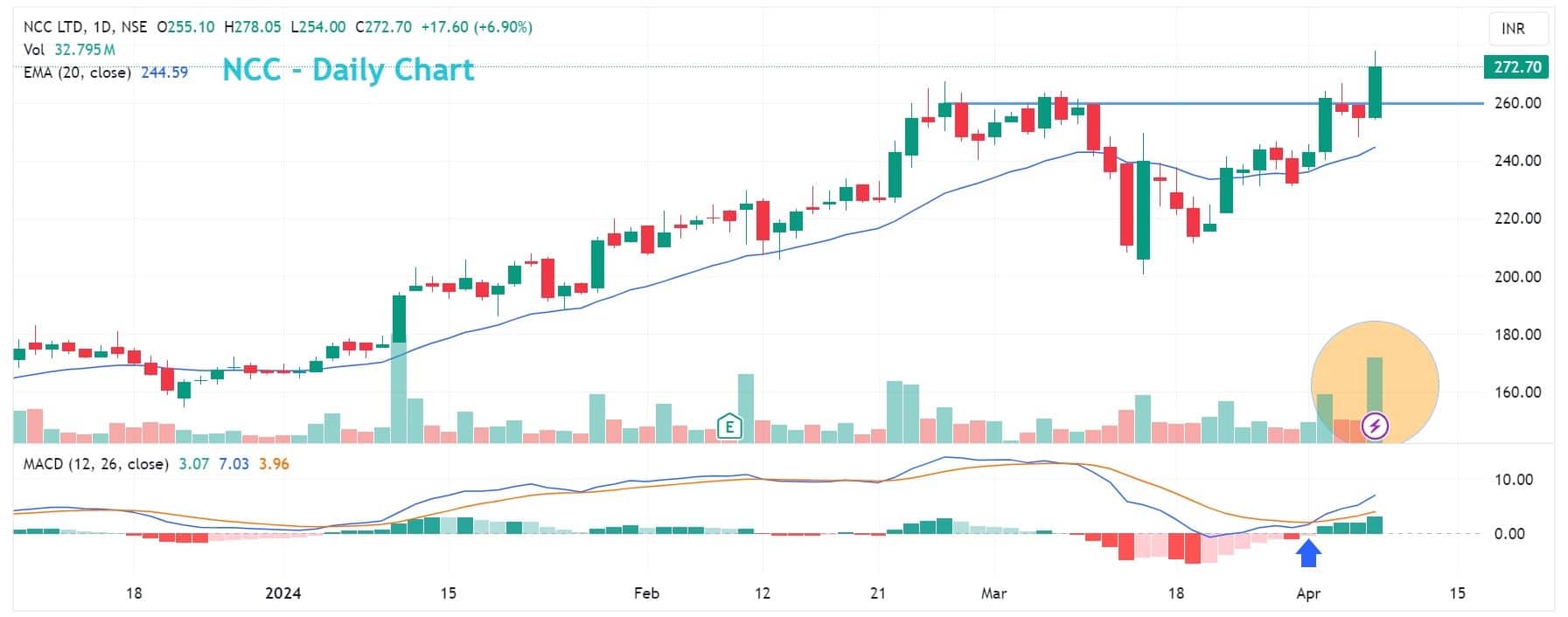The width and height of the screenshot is (1568, 617).
Task: Click the 272.70 current price label
Action: tap(1516, 67)
